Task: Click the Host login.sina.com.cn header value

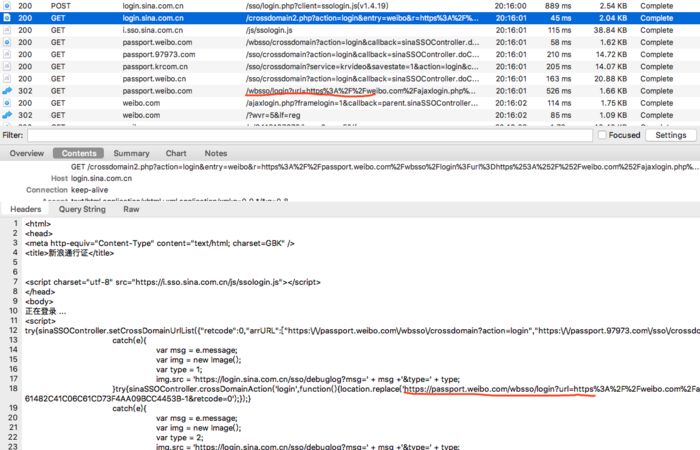Action: (101, 178)
